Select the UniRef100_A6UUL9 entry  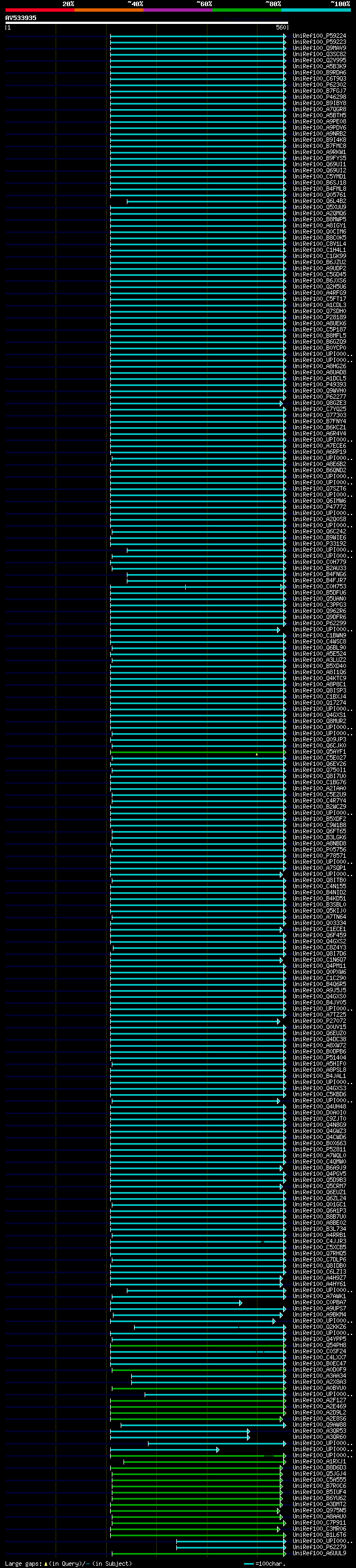pos(319,1553)
